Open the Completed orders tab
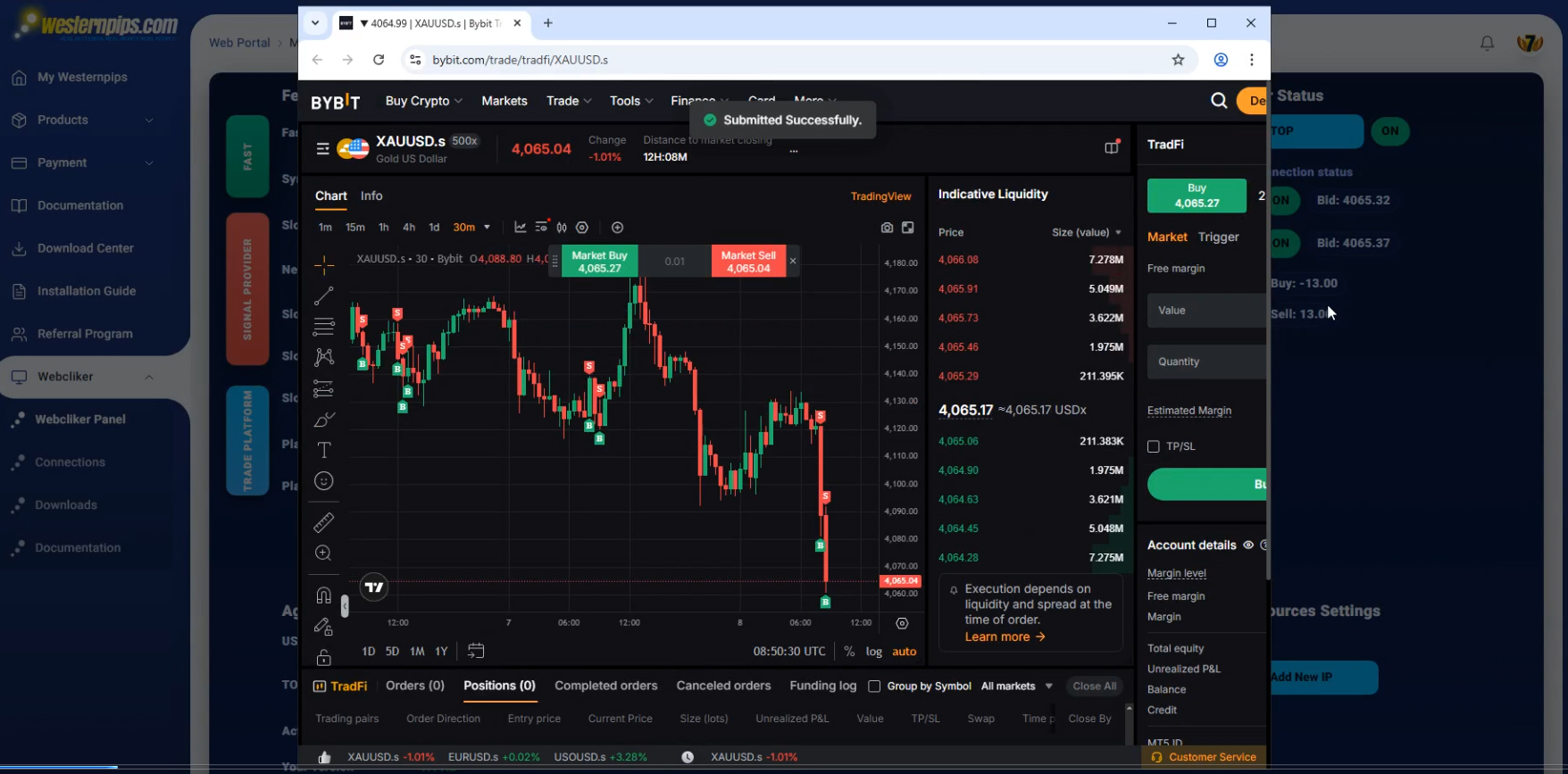The image size is (1568, 774). point(605,686)
